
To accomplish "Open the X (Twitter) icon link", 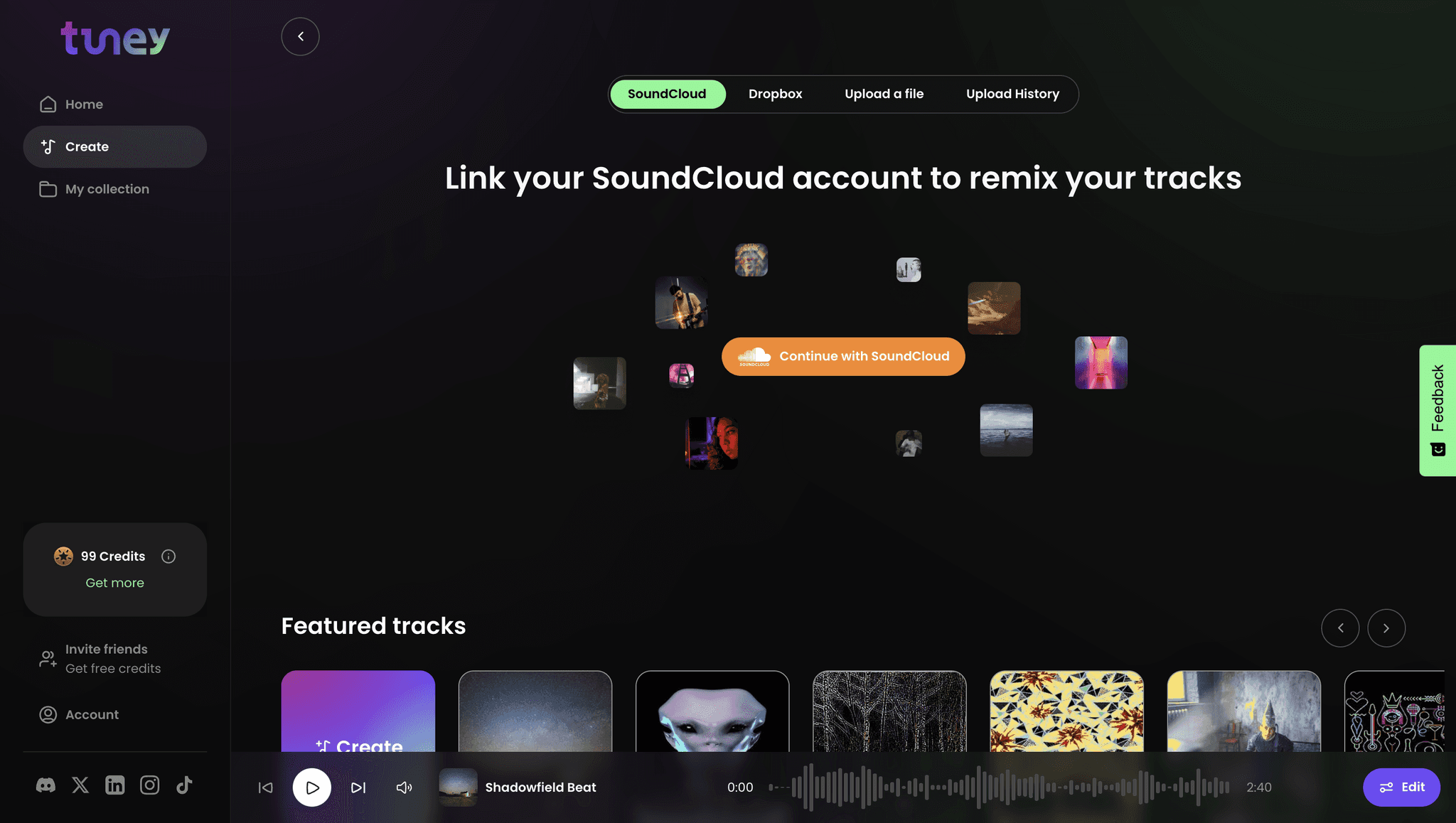I will [80, 785].
